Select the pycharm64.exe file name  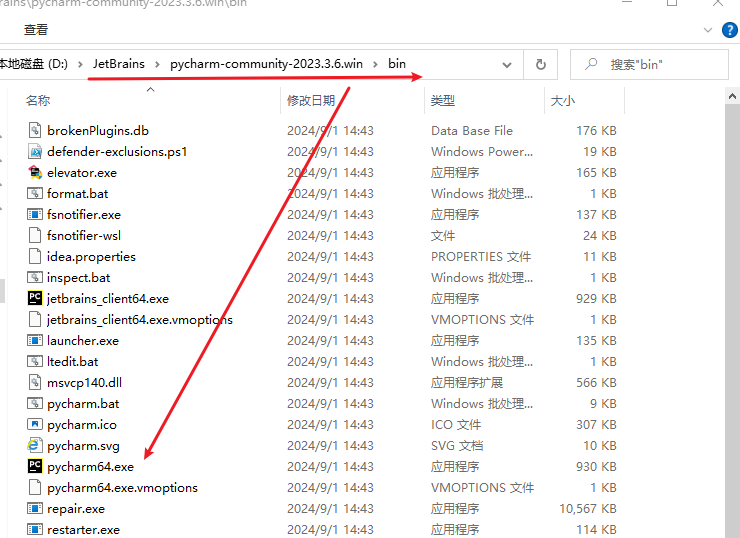91,467
